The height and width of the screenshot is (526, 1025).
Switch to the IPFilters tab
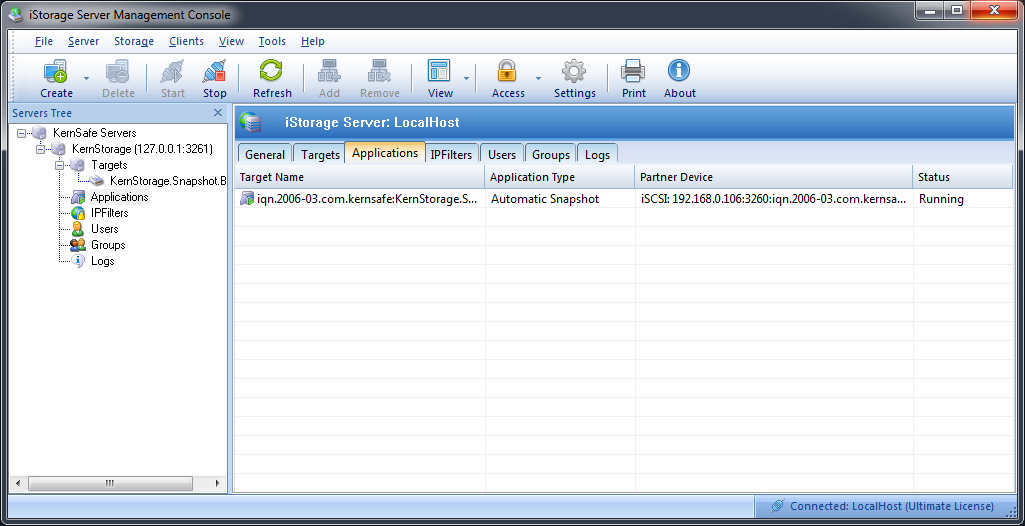click(451, 155)
